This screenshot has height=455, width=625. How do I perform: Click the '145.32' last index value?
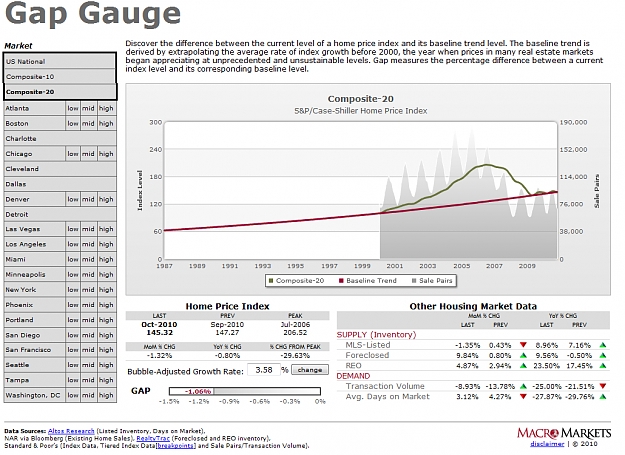click(x=159, y=333)
